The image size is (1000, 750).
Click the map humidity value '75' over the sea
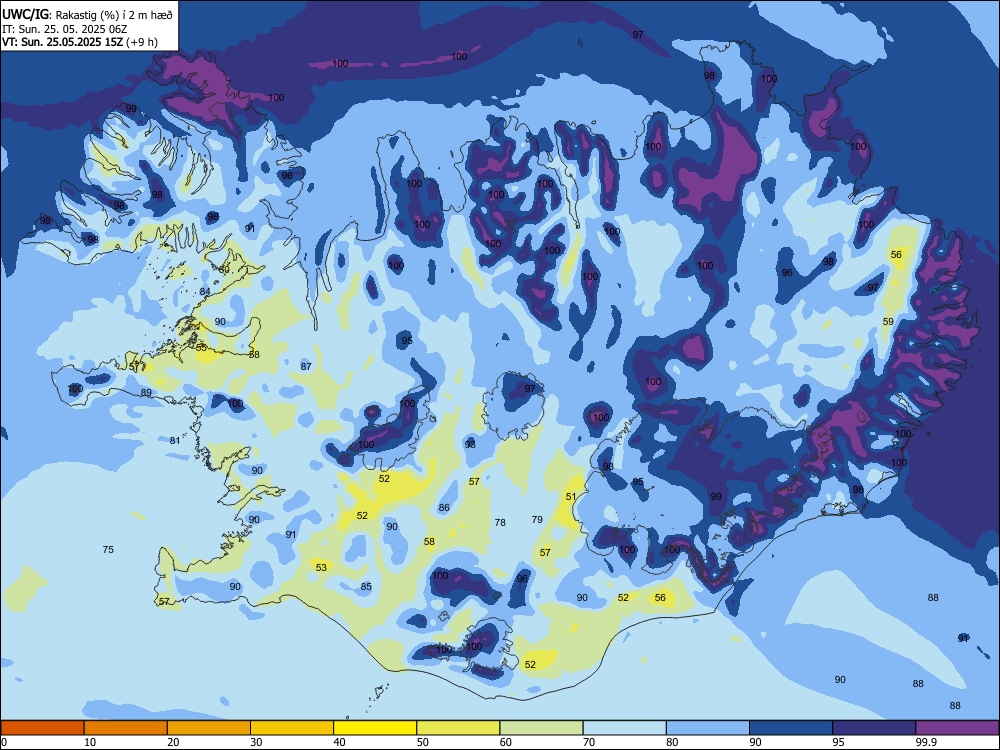coord(108,549)
